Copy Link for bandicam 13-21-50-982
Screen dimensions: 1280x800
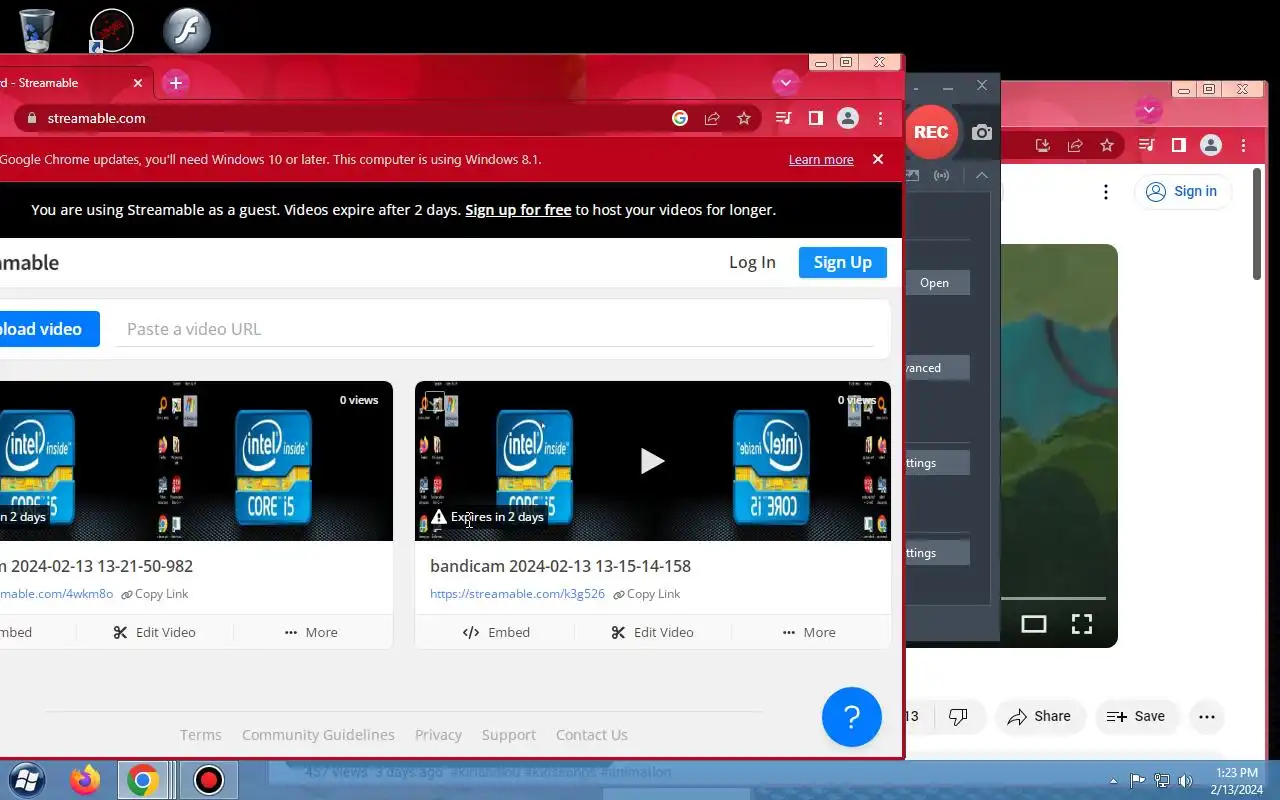(x=155, y=594)
